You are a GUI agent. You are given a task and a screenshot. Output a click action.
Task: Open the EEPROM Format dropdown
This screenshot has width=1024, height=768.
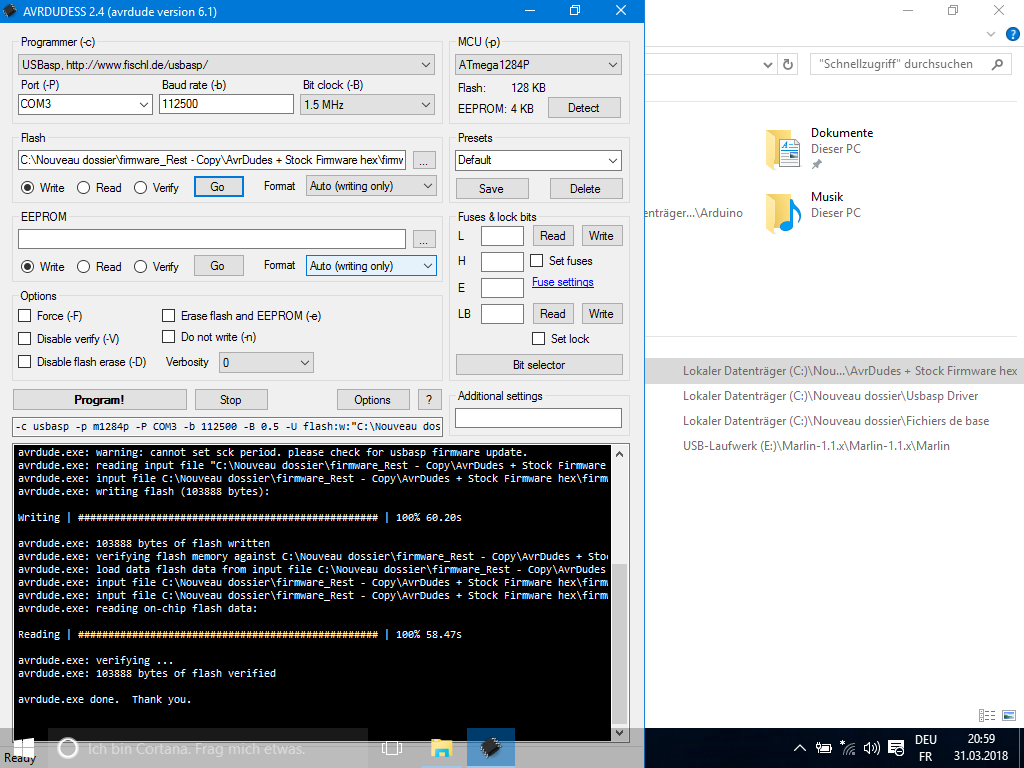(x=371, y=266)
